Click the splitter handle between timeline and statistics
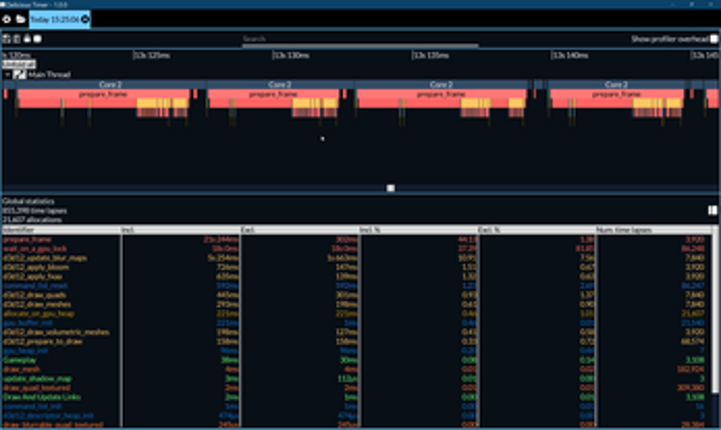 point(391,188)
